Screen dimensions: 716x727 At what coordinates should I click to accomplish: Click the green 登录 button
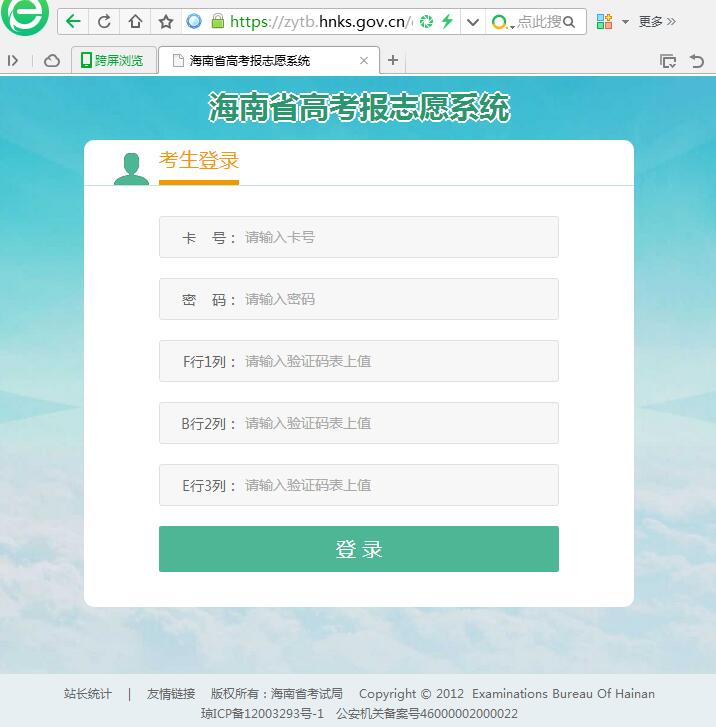(x=358, y=549)
